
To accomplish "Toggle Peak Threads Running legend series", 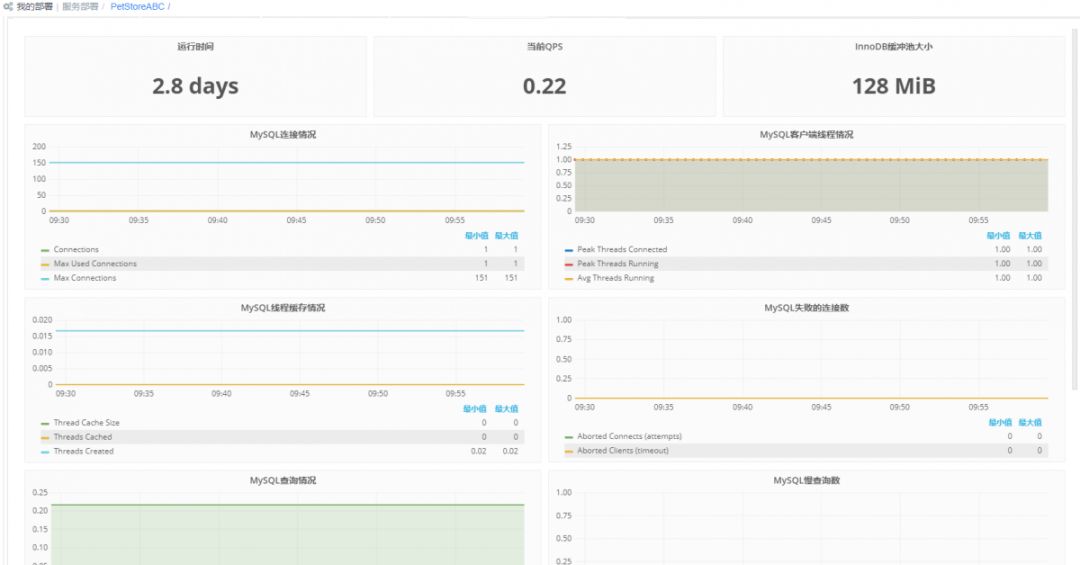I will [x=618, y=264].
